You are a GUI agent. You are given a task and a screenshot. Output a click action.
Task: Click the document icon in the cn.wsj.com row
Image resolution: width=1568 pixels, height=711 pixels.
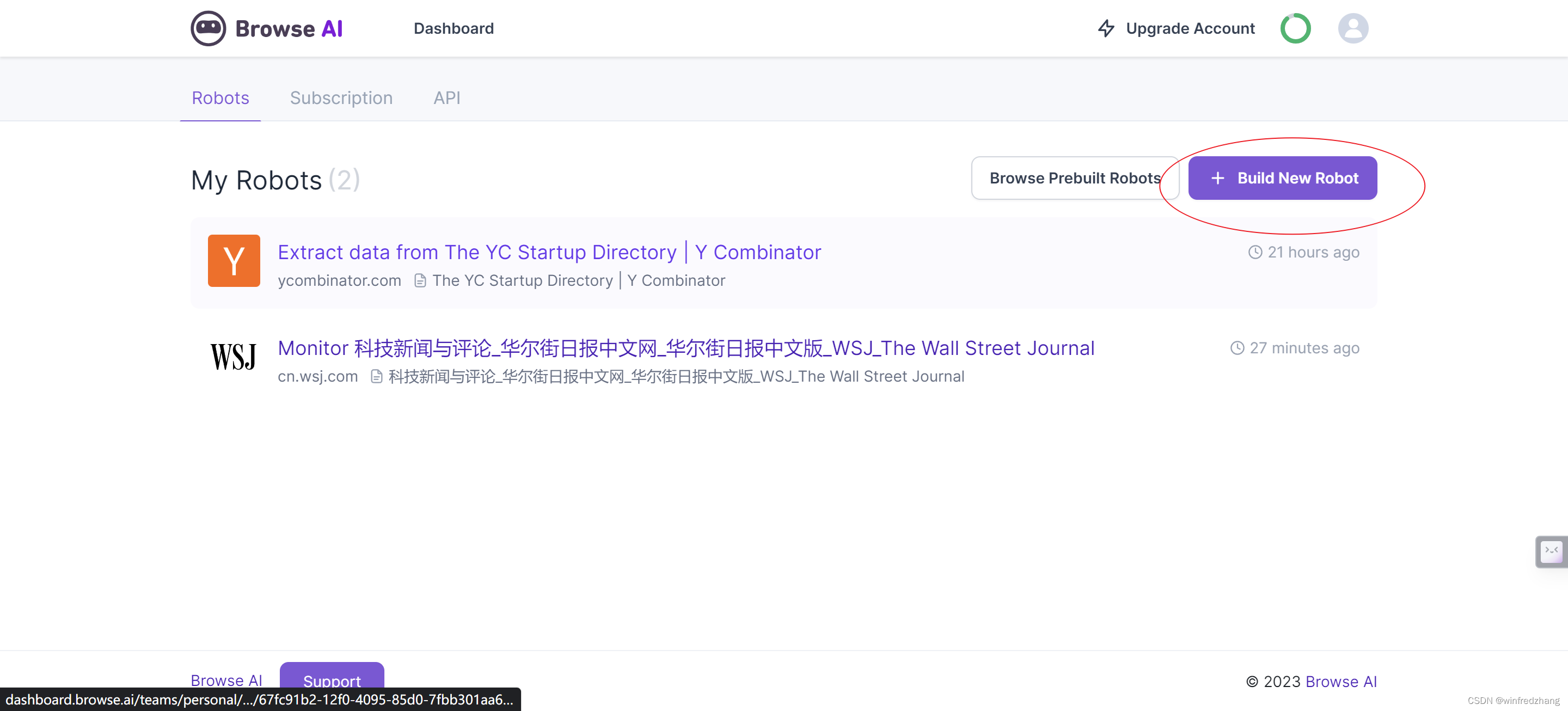[376, 376]
